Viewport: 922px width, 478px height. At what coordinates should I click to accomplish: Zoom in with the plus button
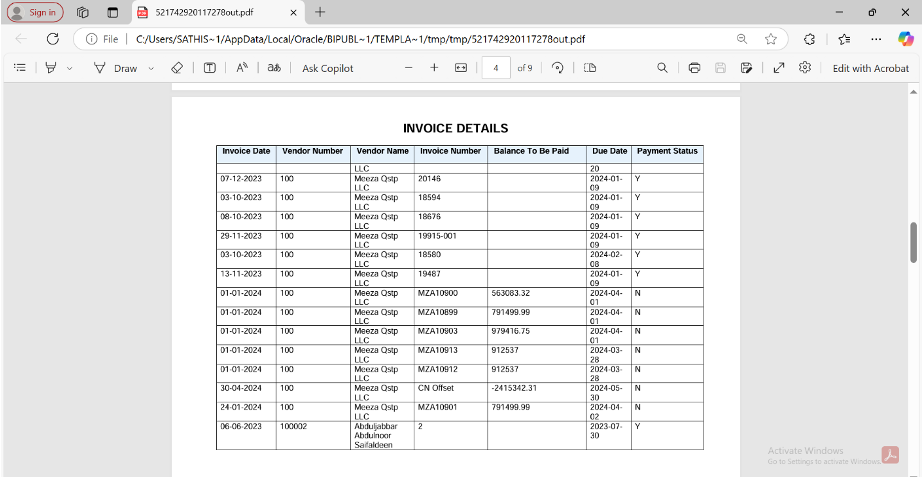[434, 68]
